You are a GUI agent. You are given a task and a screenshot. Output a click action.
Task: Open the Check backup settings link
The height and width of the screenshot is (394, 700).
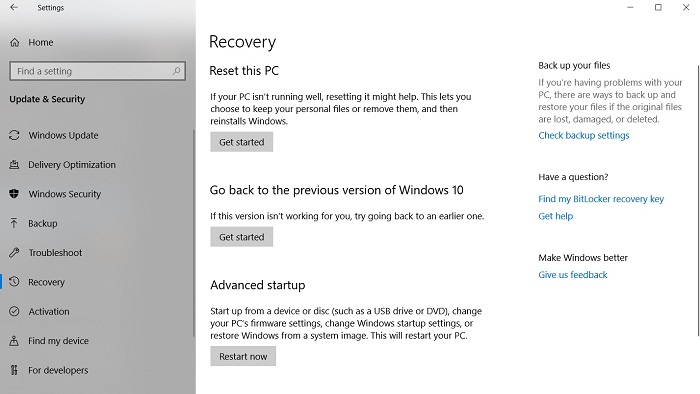click(x=583, y=135)
